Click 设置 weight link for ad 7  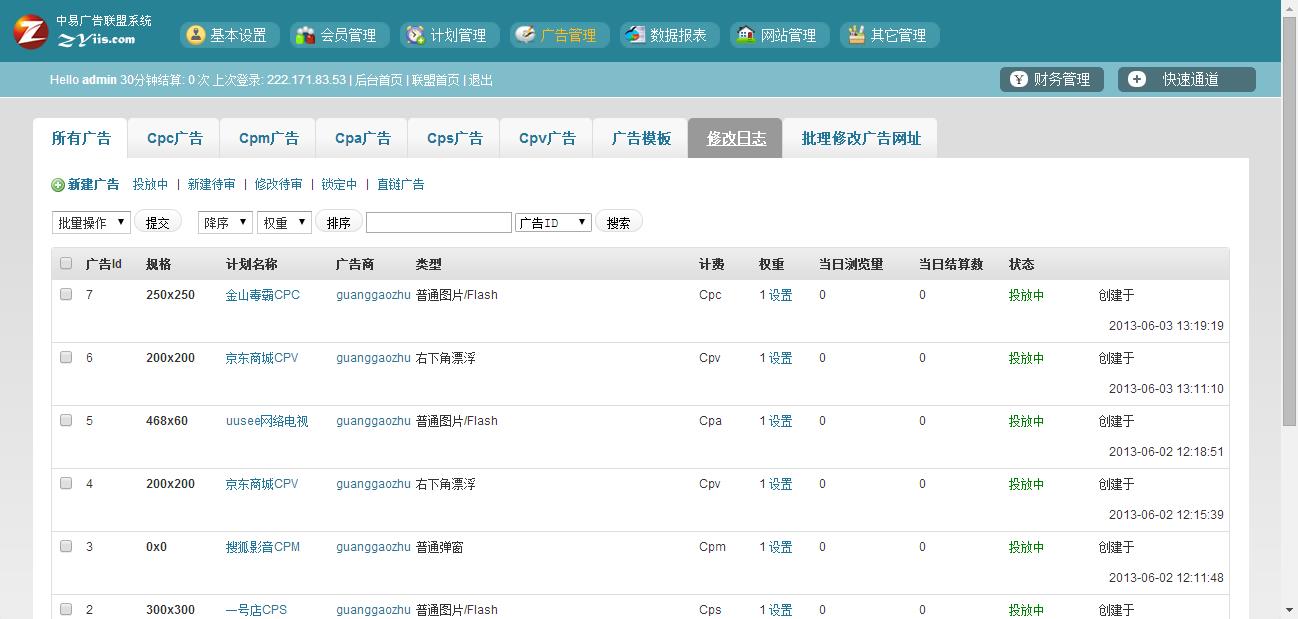[x=780, y=295]
